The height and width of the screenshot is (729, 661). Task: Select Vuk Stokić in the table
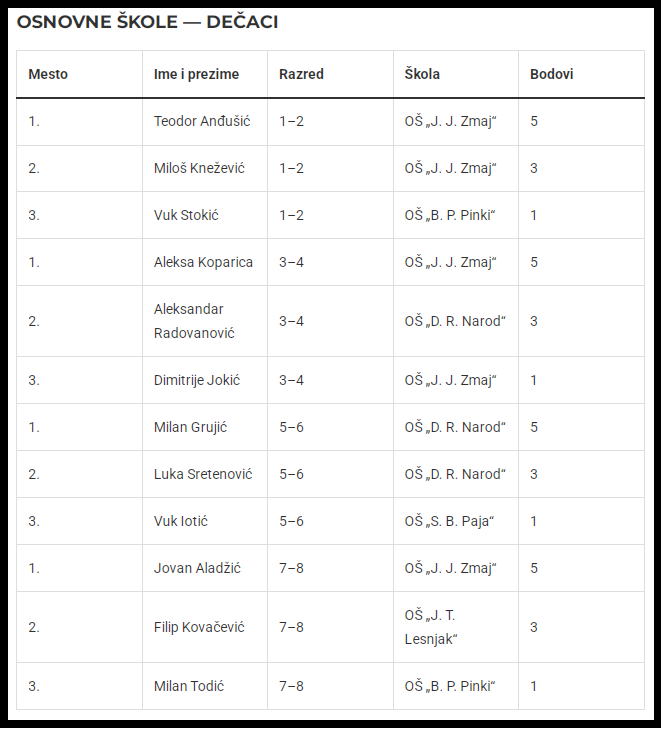coord(186,215)
